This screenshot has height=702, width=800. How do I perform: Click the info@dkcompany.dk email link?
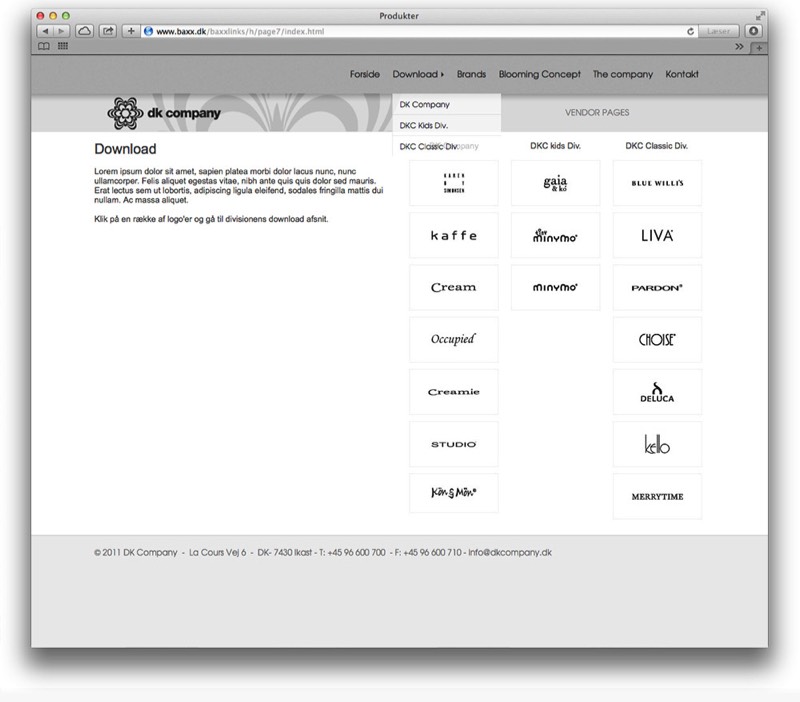click(x=510, y=553)
